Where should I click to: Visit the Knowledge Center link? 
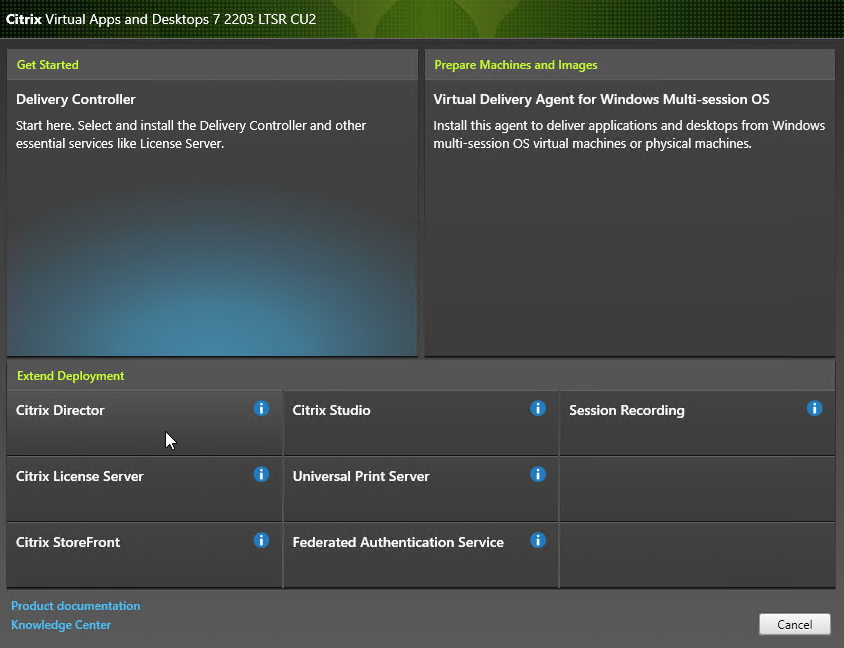point(61,625)
